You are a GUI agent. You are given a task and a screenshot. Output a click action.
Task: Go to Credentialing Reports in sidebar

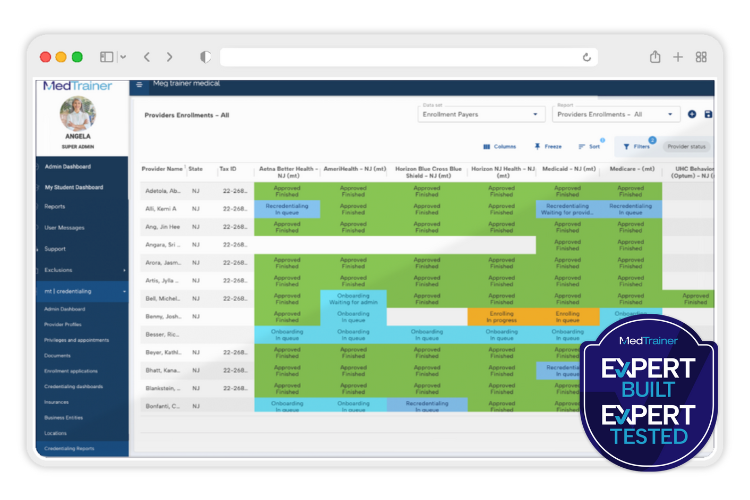click(x=69, y=448)
